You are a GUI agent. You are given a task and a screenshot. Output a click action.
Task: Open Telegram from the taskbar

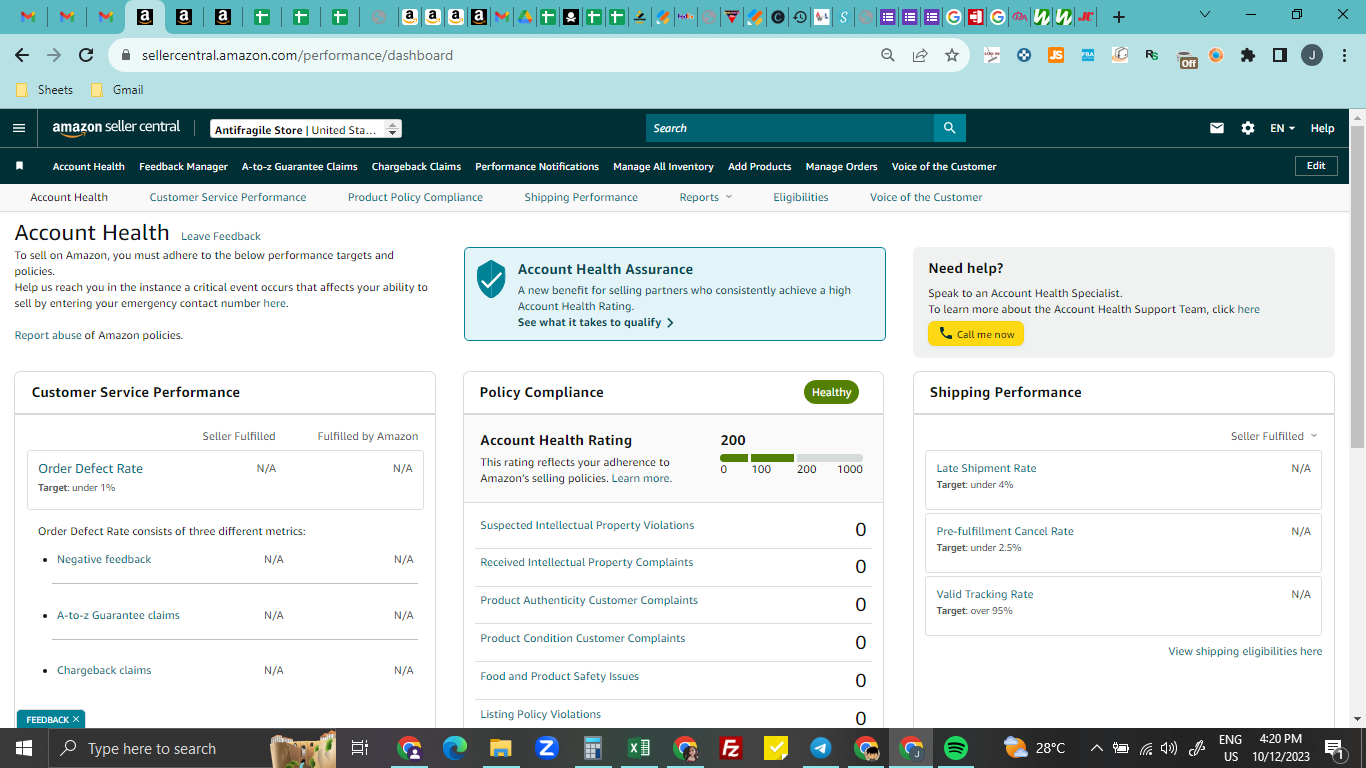click(x=821, y=748)
